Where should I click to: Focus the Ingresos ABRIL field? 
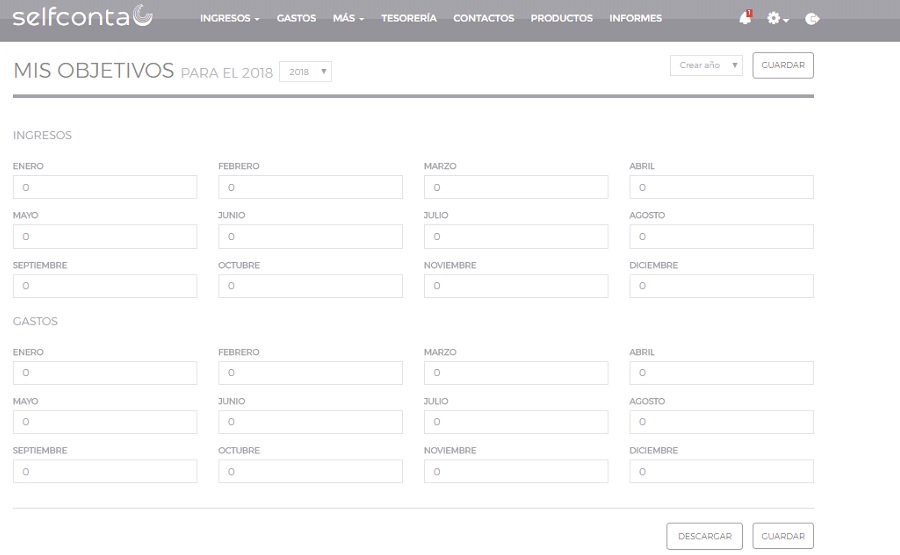coord(721,187)
